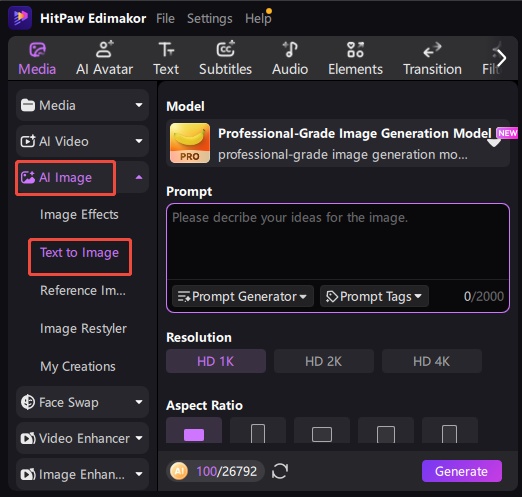Click the Media tab icon
522x497 pixels.
pyautogui.click(x=37, y=50)
